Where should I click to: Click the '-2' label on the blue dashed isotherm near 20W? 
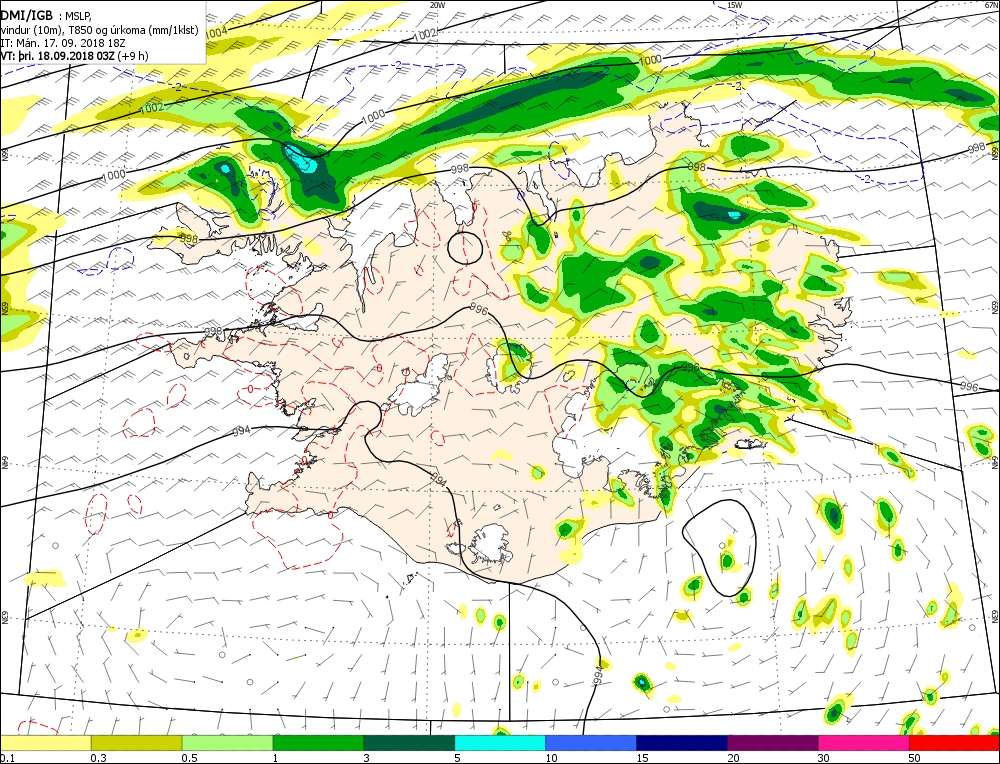pos(397,65)
